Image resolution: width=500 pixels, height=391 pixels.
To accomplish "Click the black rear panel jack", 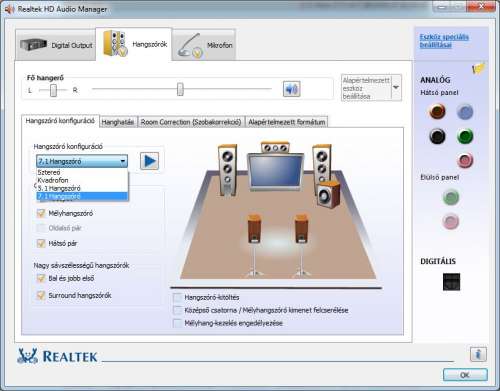I will 437,136.
